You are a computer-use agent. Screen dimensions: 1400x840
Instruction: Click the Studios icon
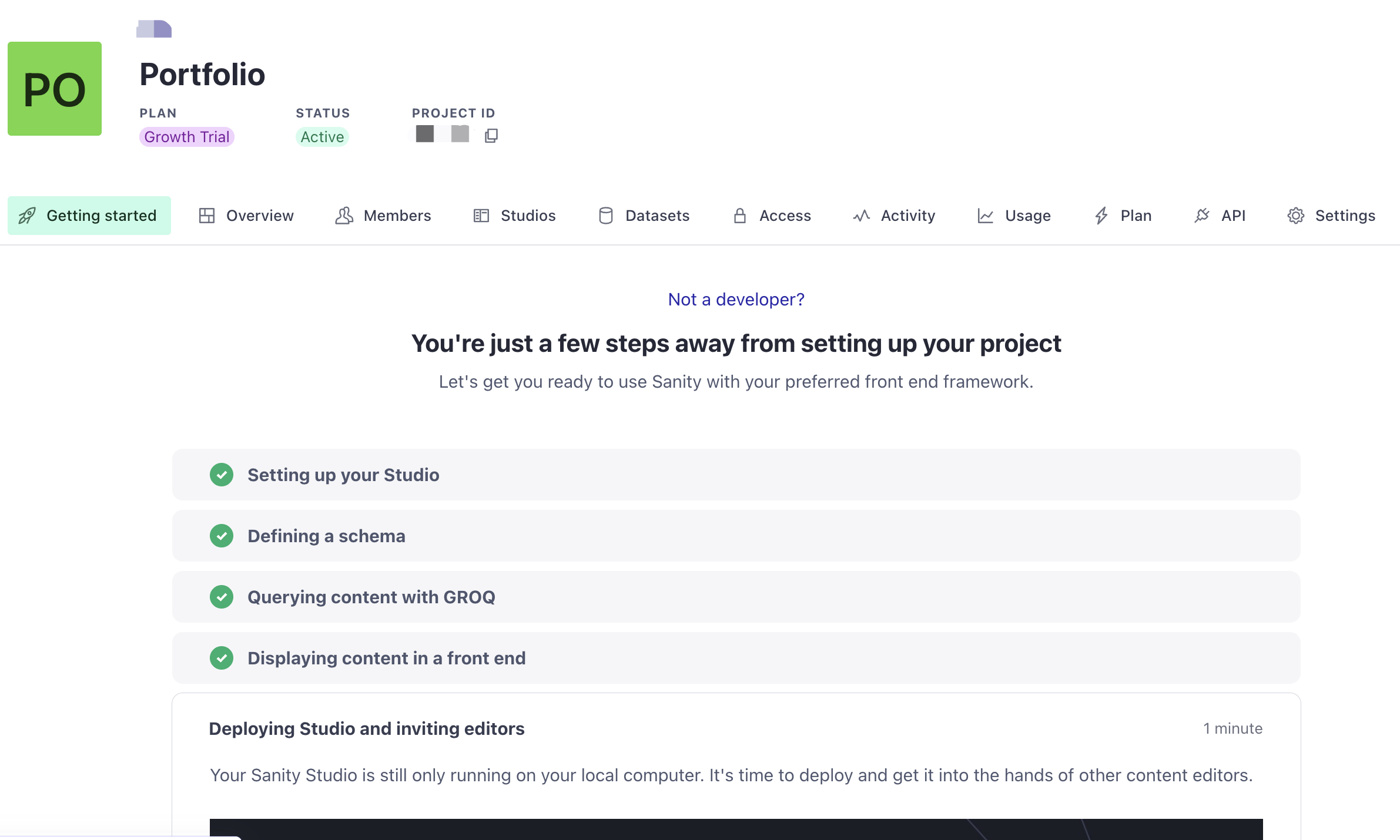pos(481,216)
